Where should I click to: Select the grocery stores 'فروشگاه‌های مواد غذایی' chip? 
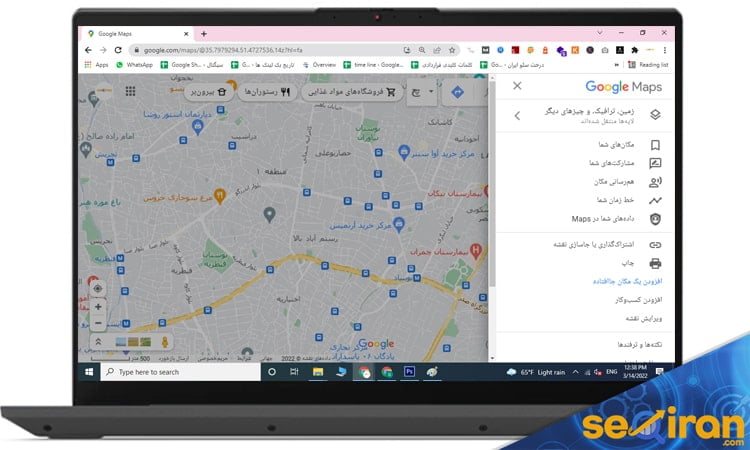point(352,92)
